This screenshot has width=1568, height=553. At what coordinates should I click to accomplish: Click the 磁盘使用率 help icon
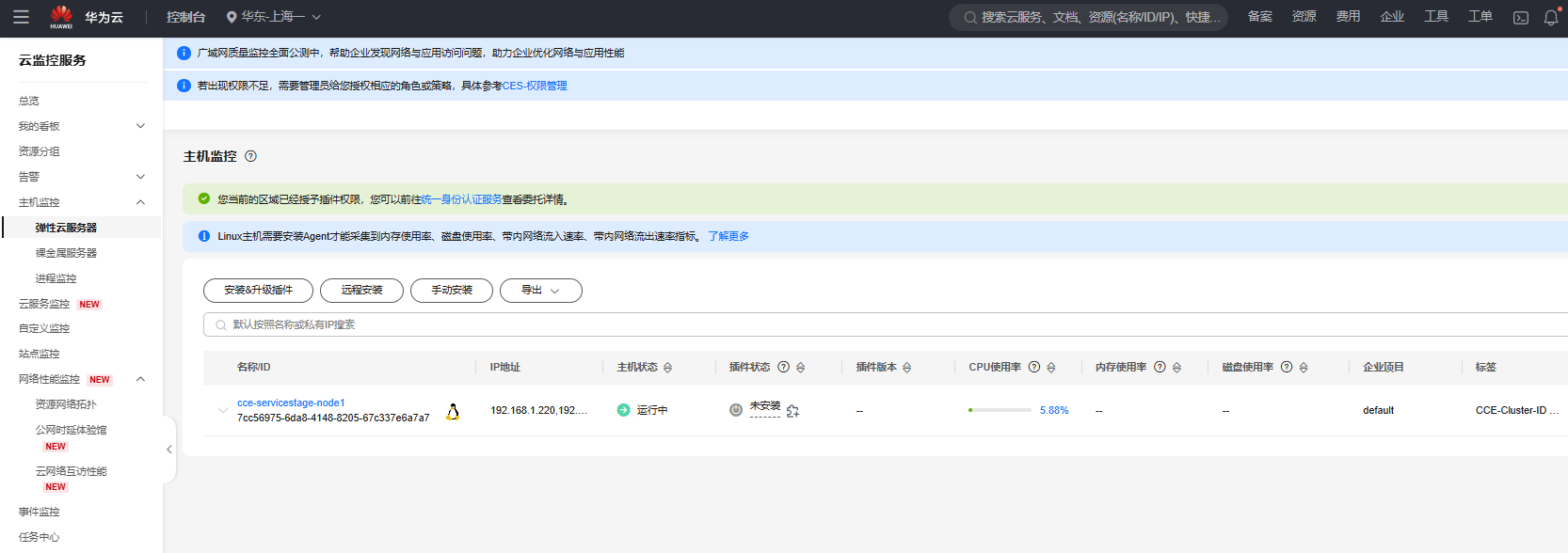[x=1287, y=367]
